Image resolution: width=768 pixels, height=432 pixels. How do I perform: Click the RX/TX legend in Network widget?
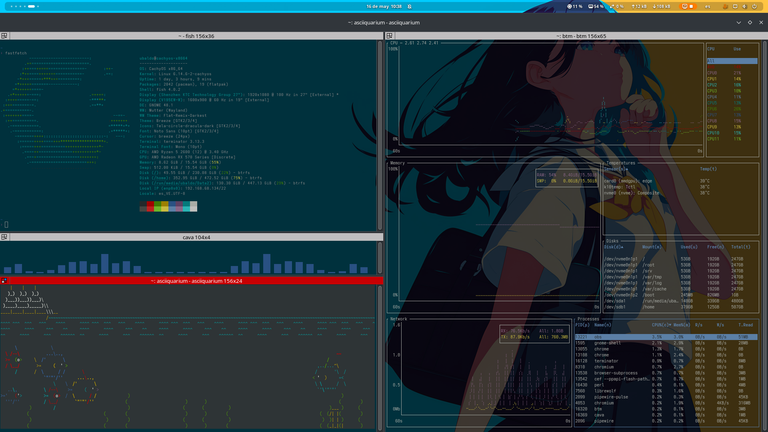tap(534, 334)
